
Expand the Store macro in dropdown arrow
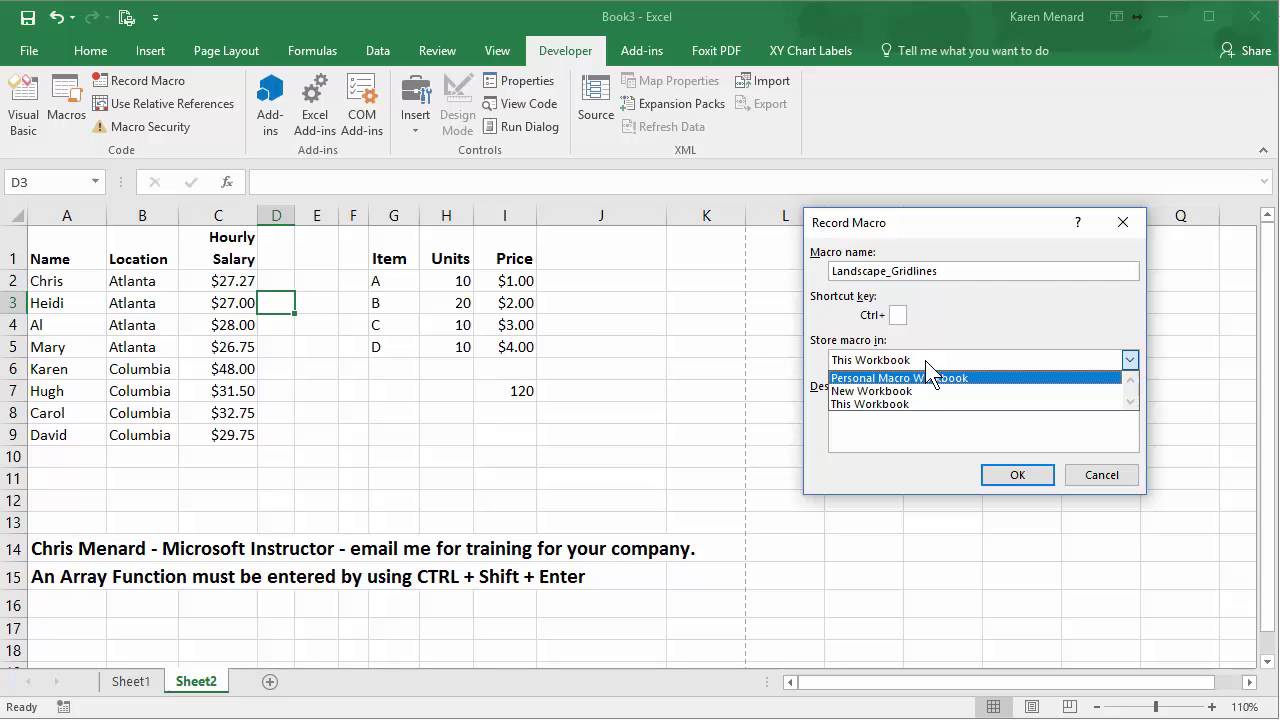(x=1130, y=360)
